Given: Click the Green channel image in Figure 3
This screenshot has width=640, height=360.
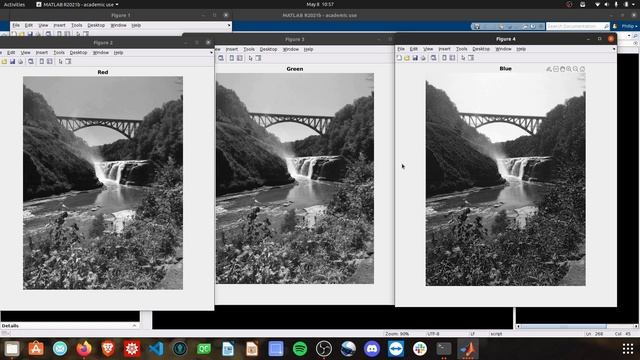Looking at the screenshot, I should 295,178.
